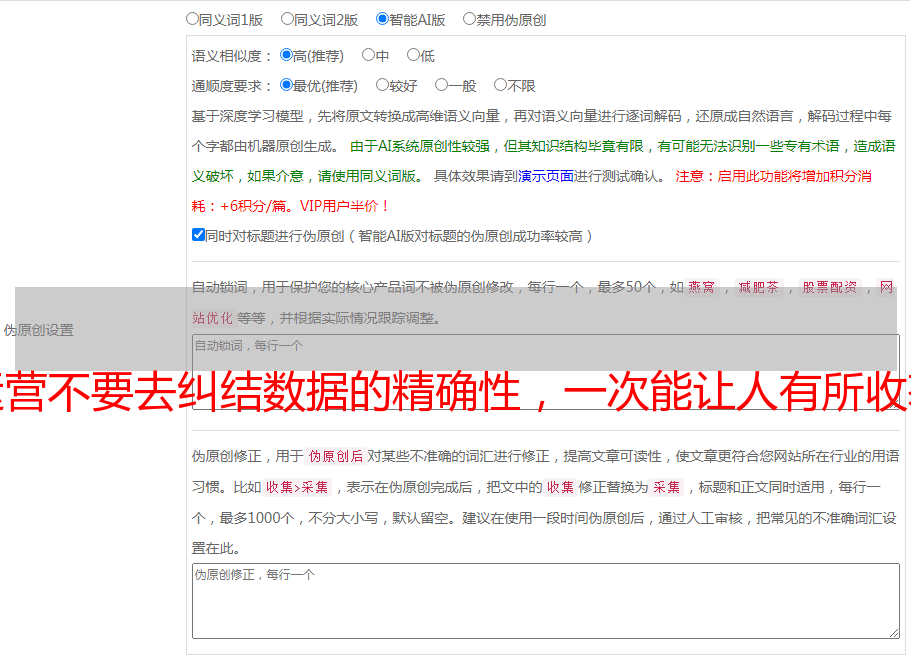The width and height of the screenshot is (911, 658).
Task: Click the 语义相似度： label
Action: coord(232,56)
